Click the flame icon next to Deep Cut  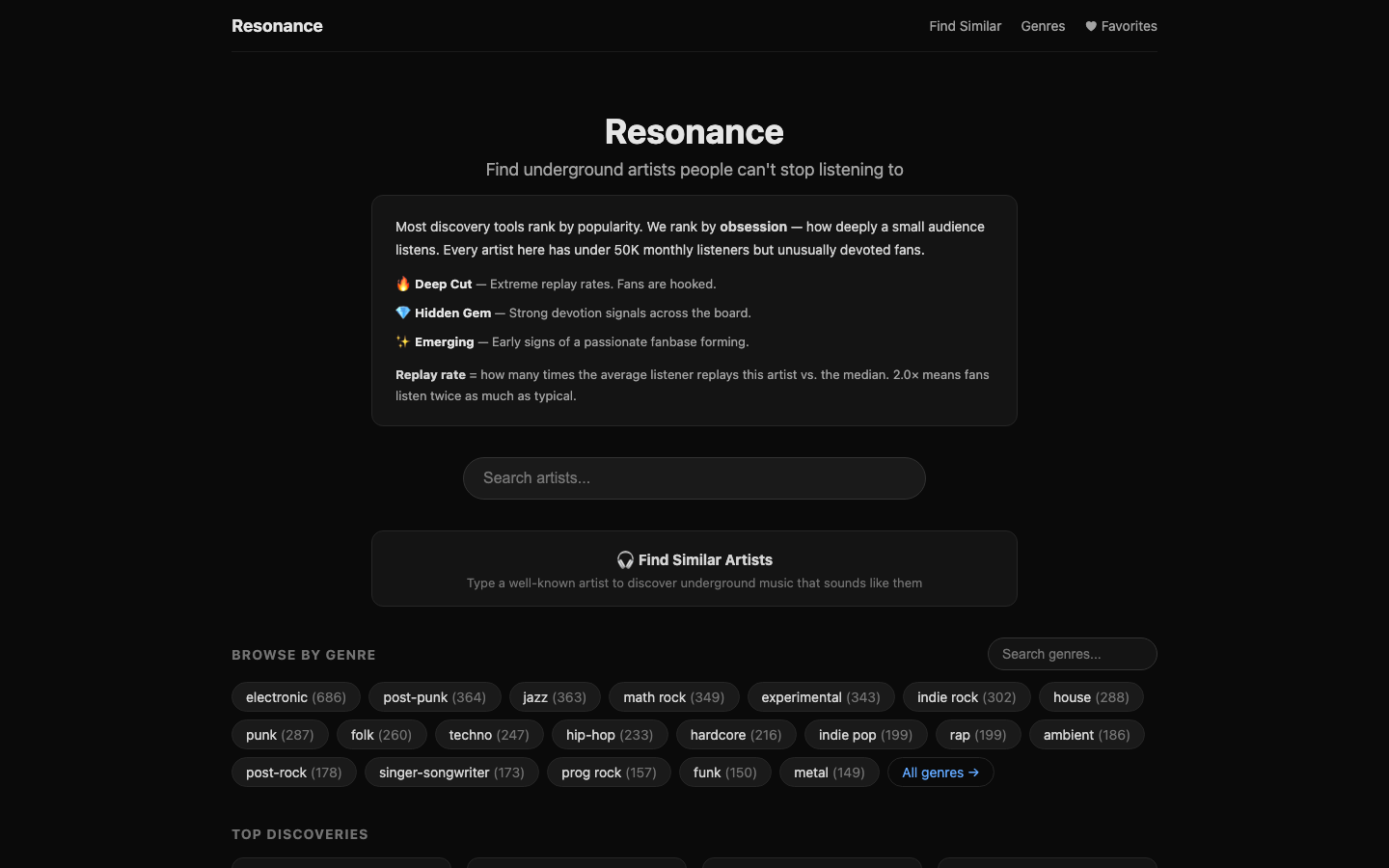coord(402,284)
